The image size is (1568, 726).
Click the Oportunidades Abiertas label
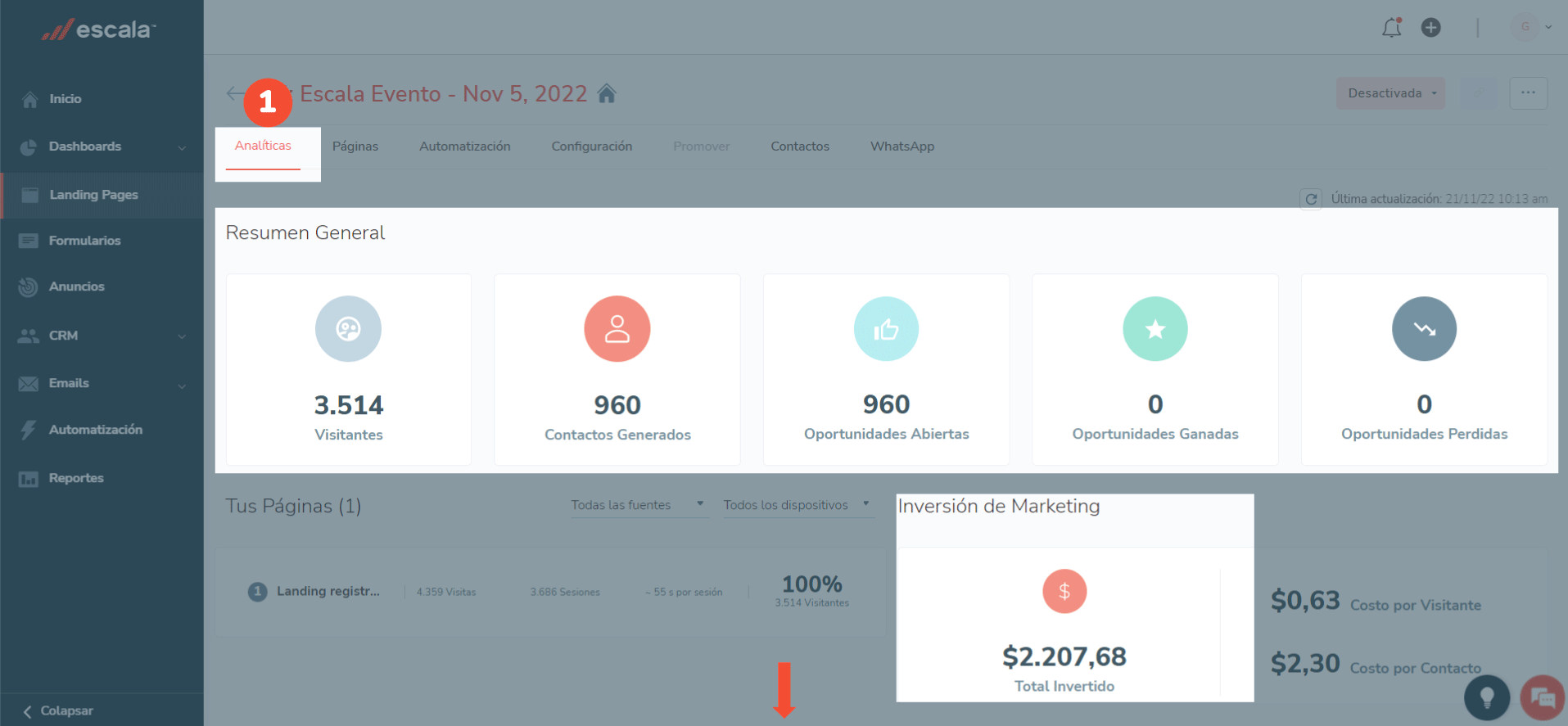click(x=887, y=434)
